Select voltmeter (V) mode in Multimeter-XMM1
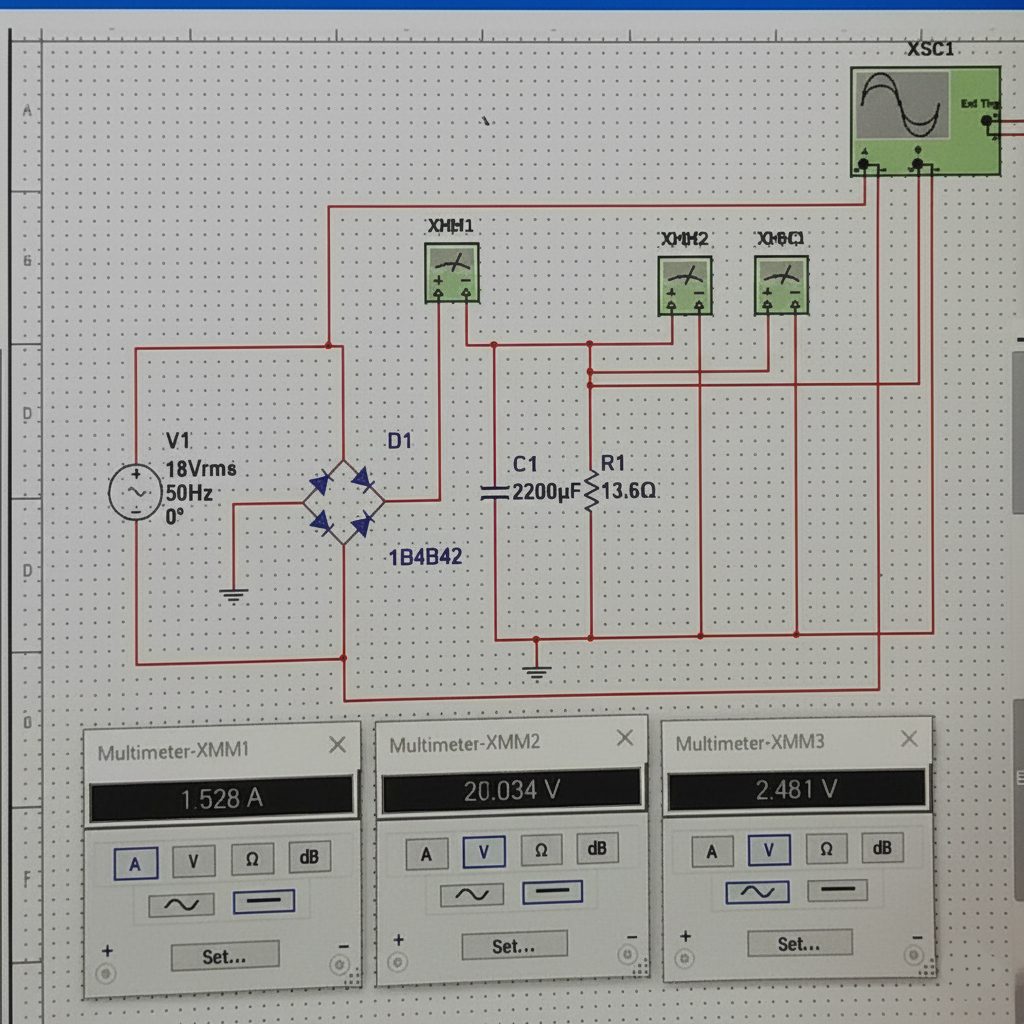Screen dimensions: 1024x1024 tap(193, 861)
